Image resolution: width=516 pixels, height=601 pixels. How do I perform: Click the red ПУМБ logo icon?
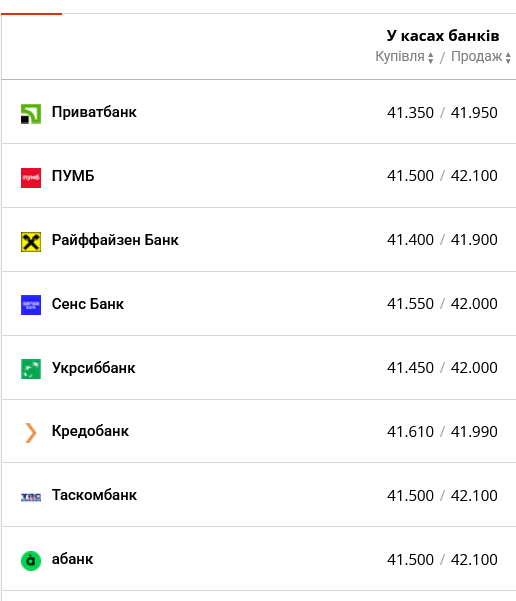31,178
